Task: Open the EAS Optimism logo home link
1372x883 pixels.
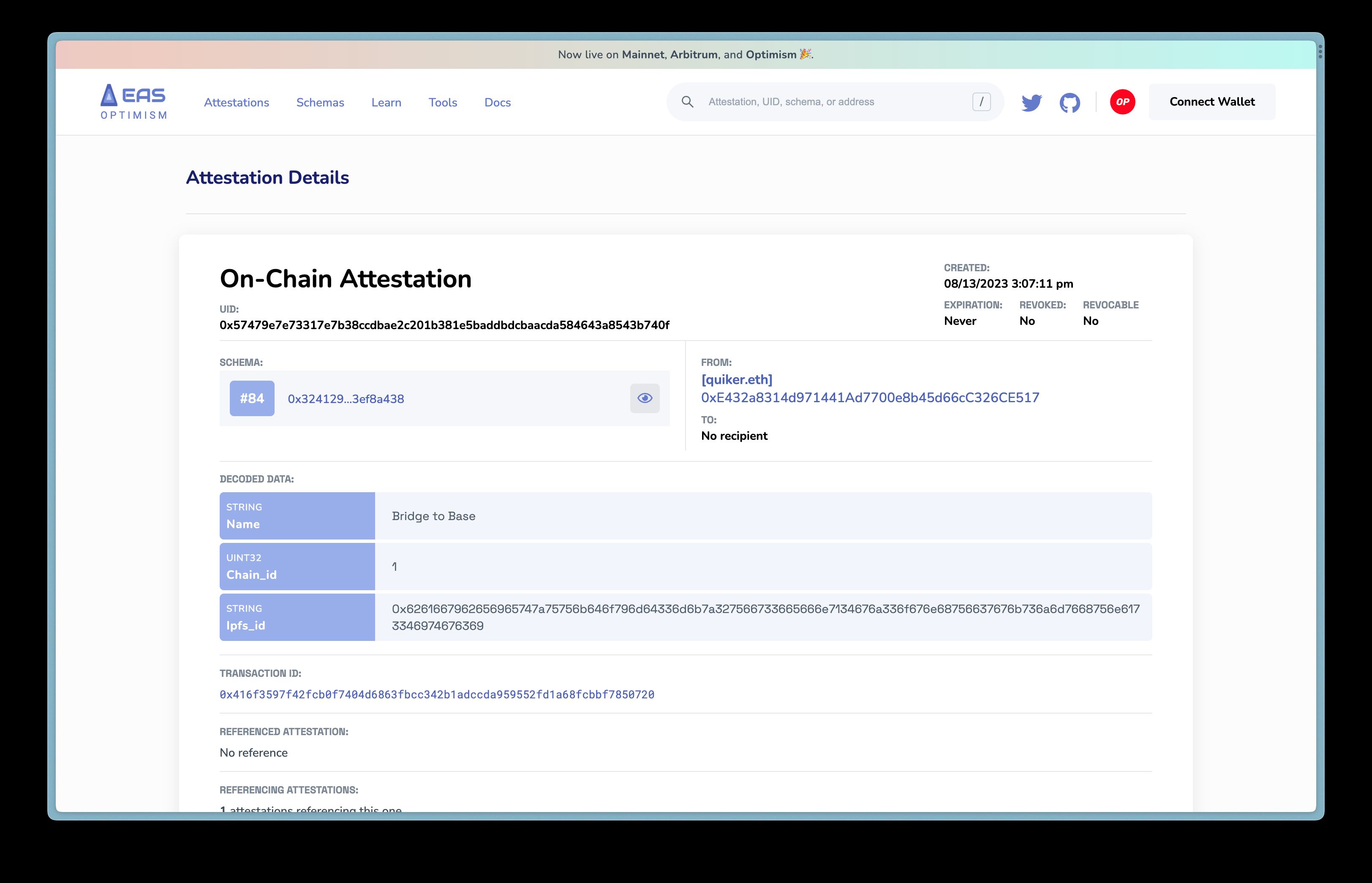Action: click(x=133, y=102)
